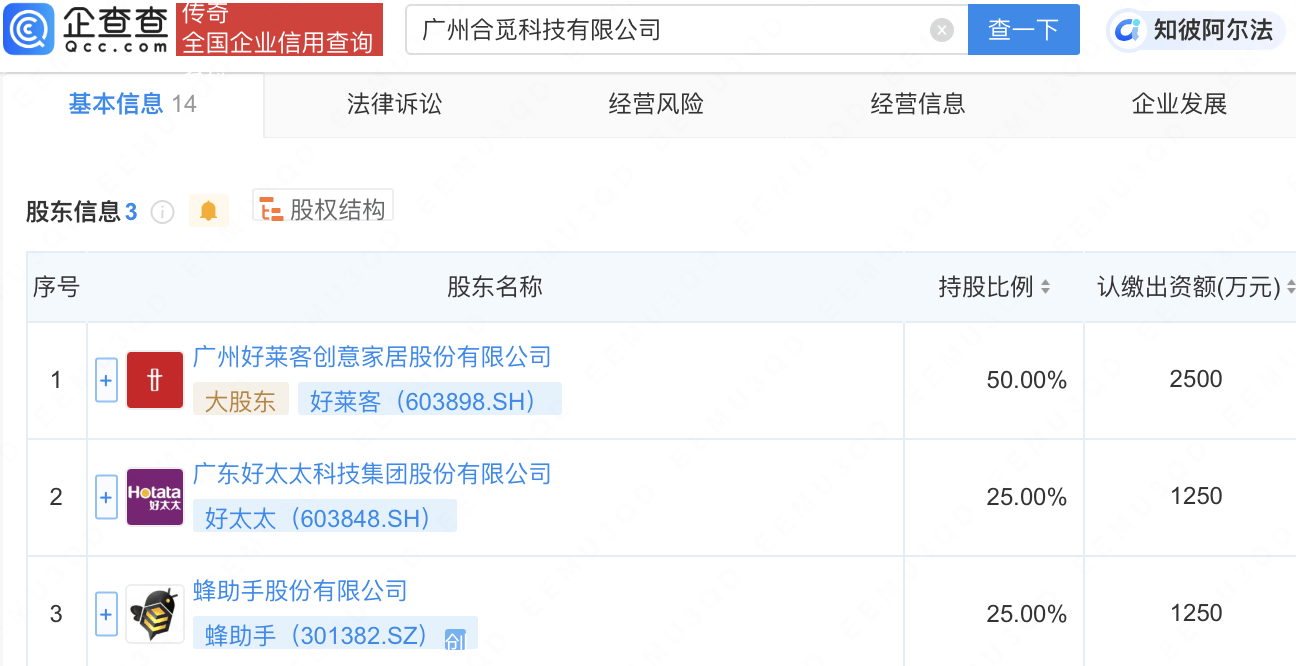
Task: Click the 序号 column header
Action: pyautogui.click(x=56, y=288)
